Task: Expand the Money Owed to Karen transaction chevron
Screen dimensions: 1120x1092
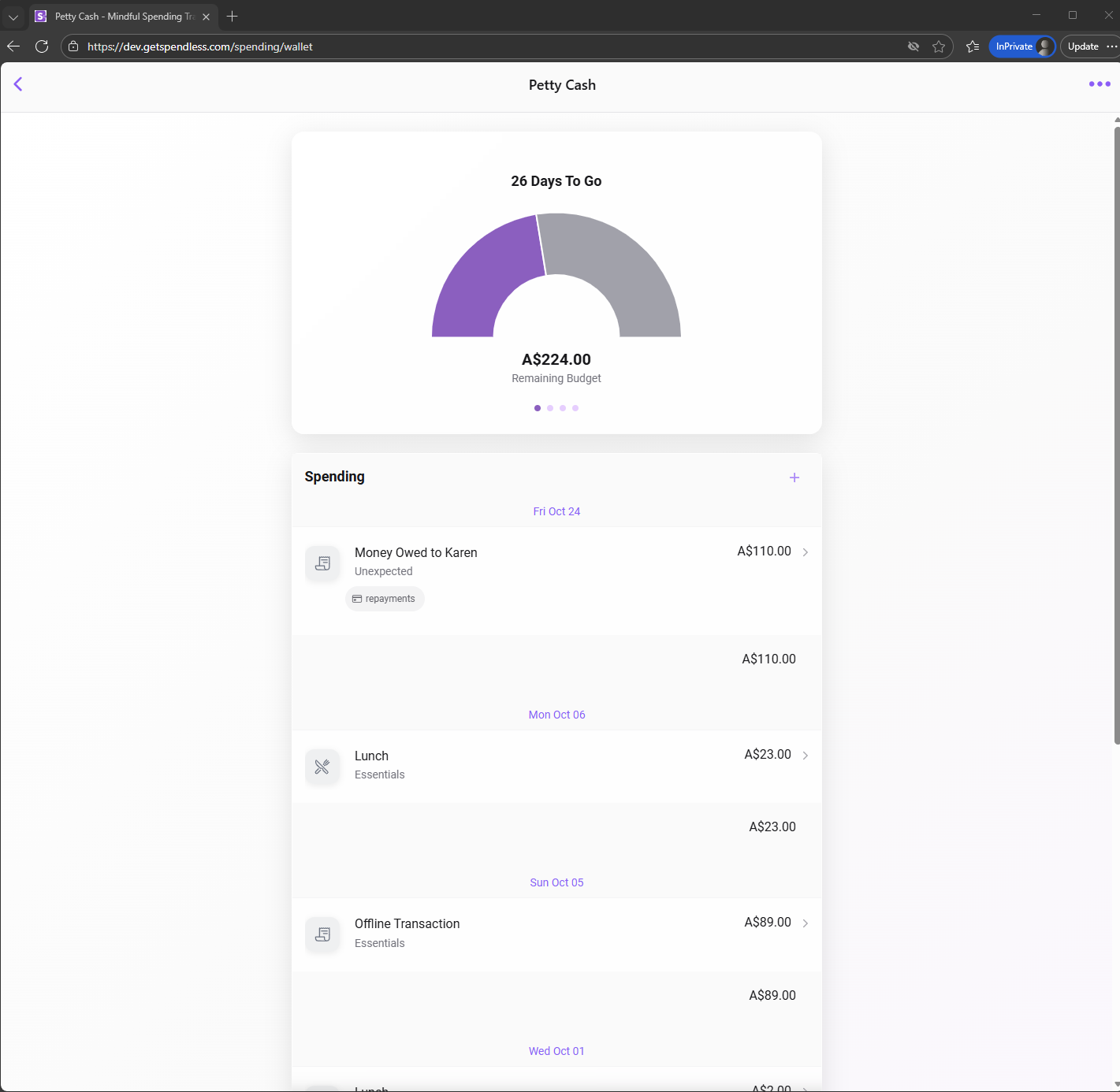Action: click(x=805, y=552)
